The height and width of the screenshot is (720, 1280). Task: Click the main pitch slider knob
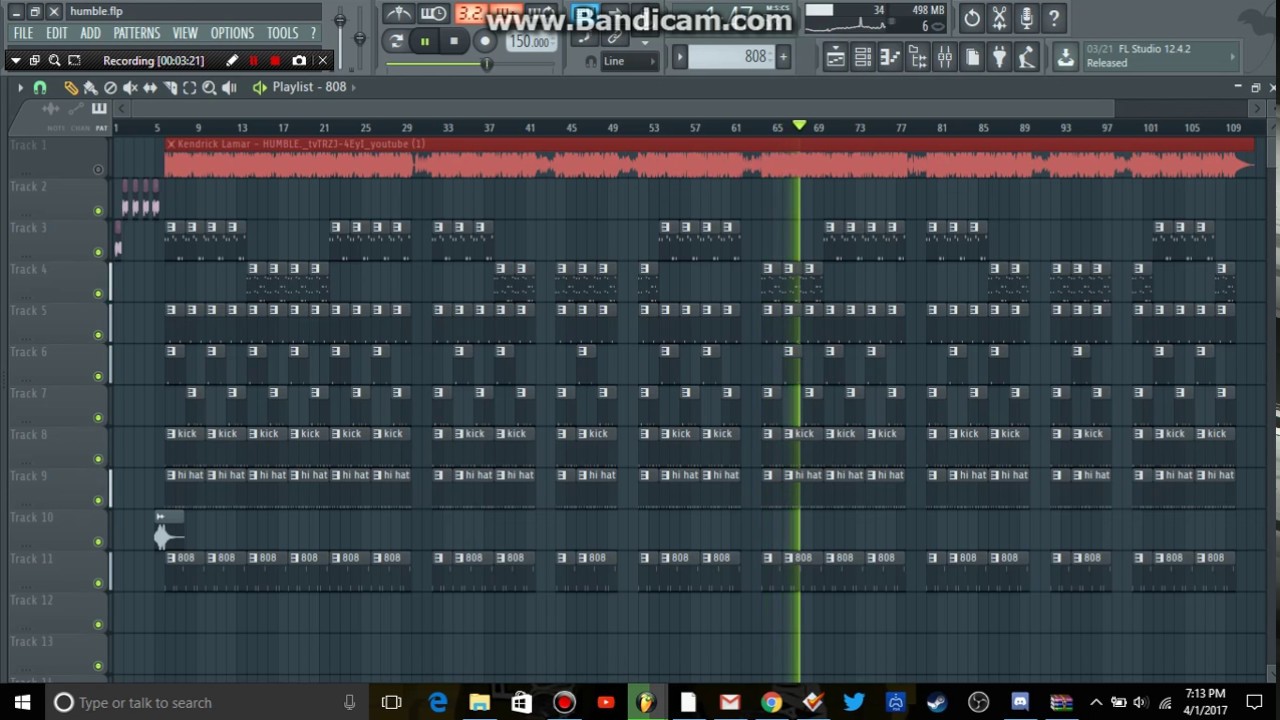pos(359,38)
